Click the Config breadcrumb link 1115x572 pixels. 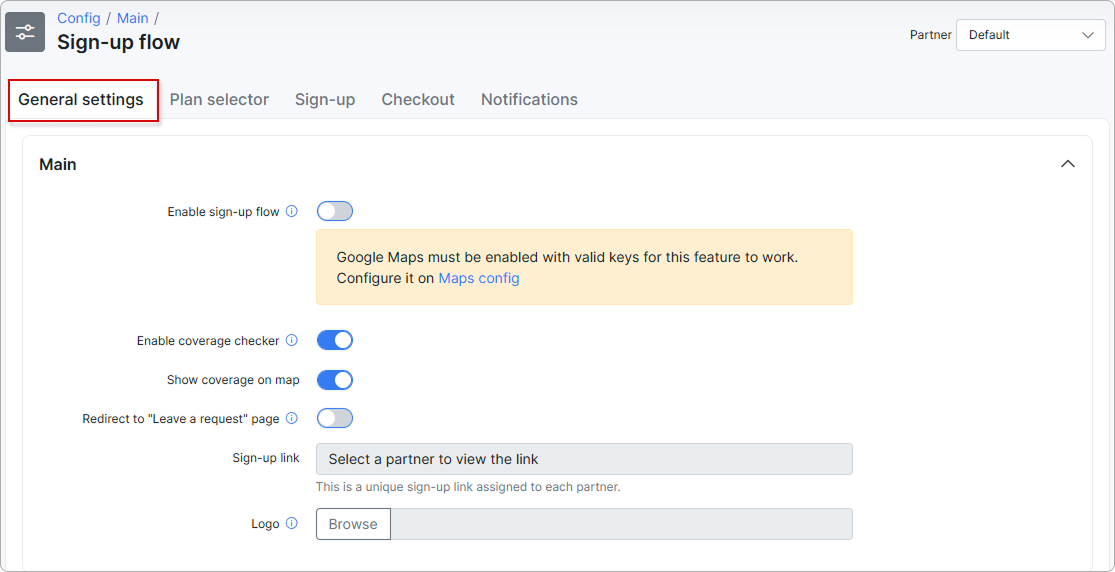[x=79, y=18]
